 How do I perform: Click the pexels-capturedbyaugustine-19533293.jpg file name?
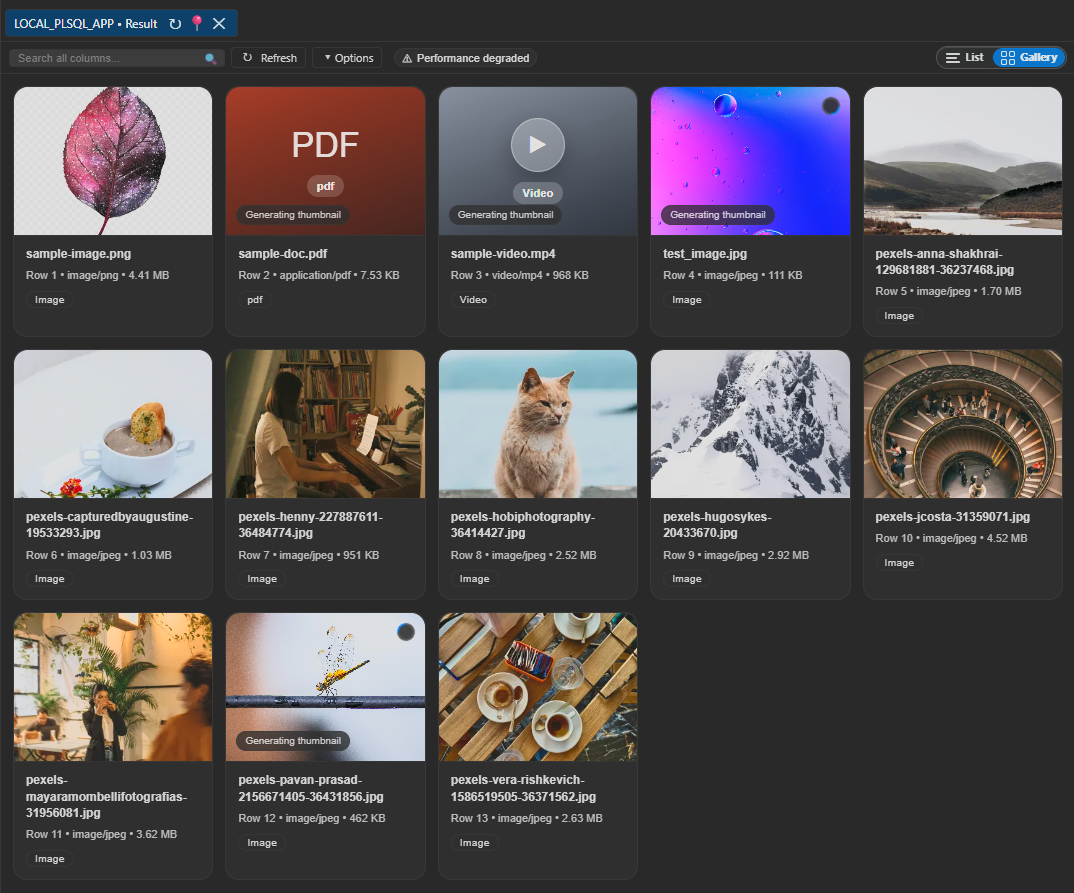pyautogui.click(x=110, y=525)
